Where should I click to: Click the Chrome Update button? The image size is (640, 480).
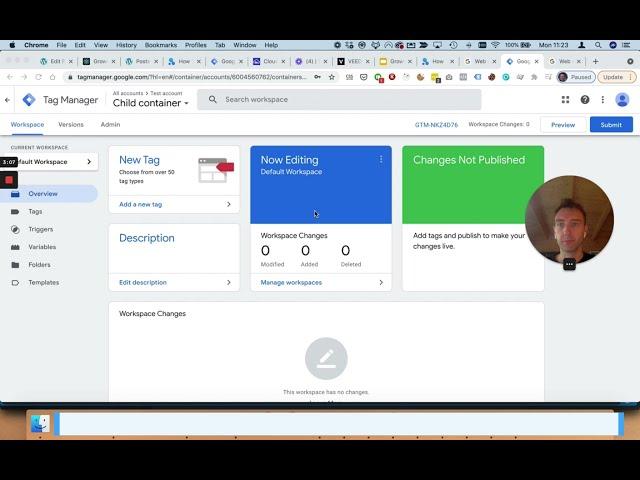(616, 77)
